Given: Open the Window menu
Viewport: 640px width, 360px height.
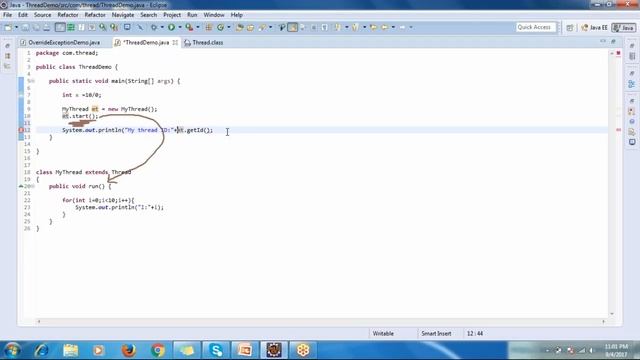Looking at the screenshot, I should pos(214,15).
